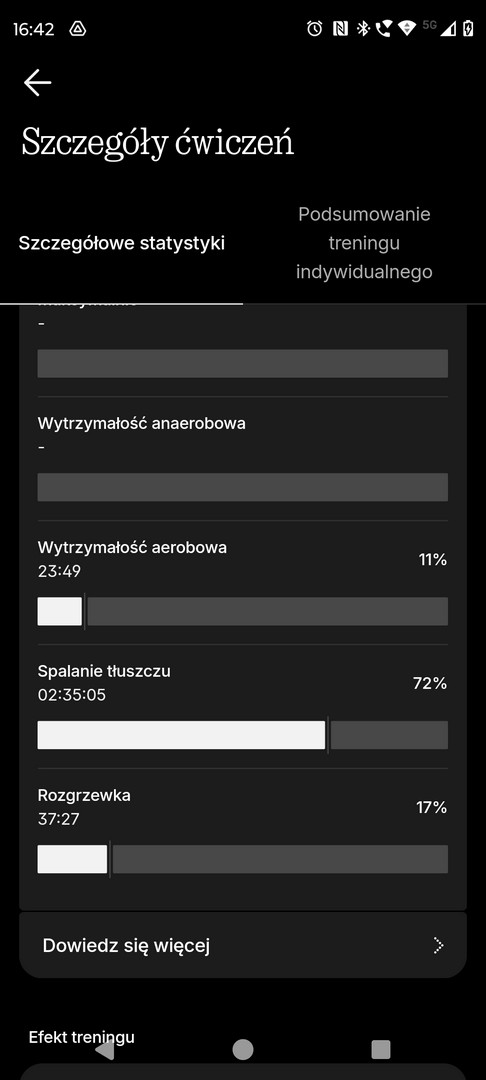Tap the Android back navigation triangle

pos(104,1049)
